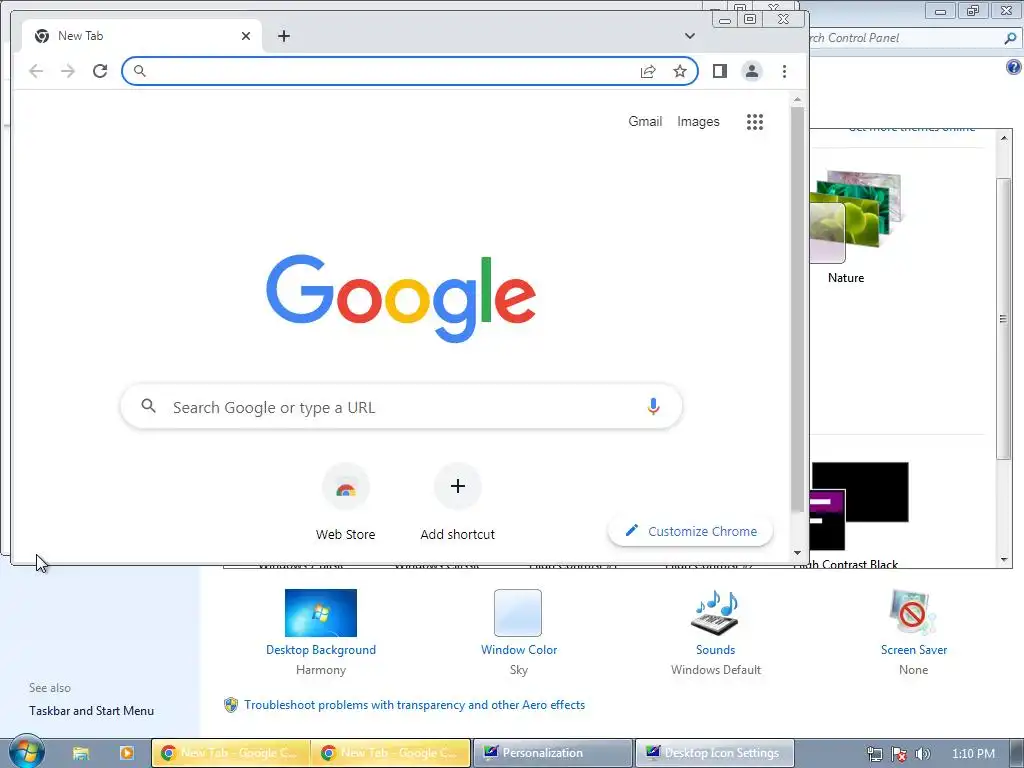
Task: Open the Windows Start orb
Action: click(27, 752)
